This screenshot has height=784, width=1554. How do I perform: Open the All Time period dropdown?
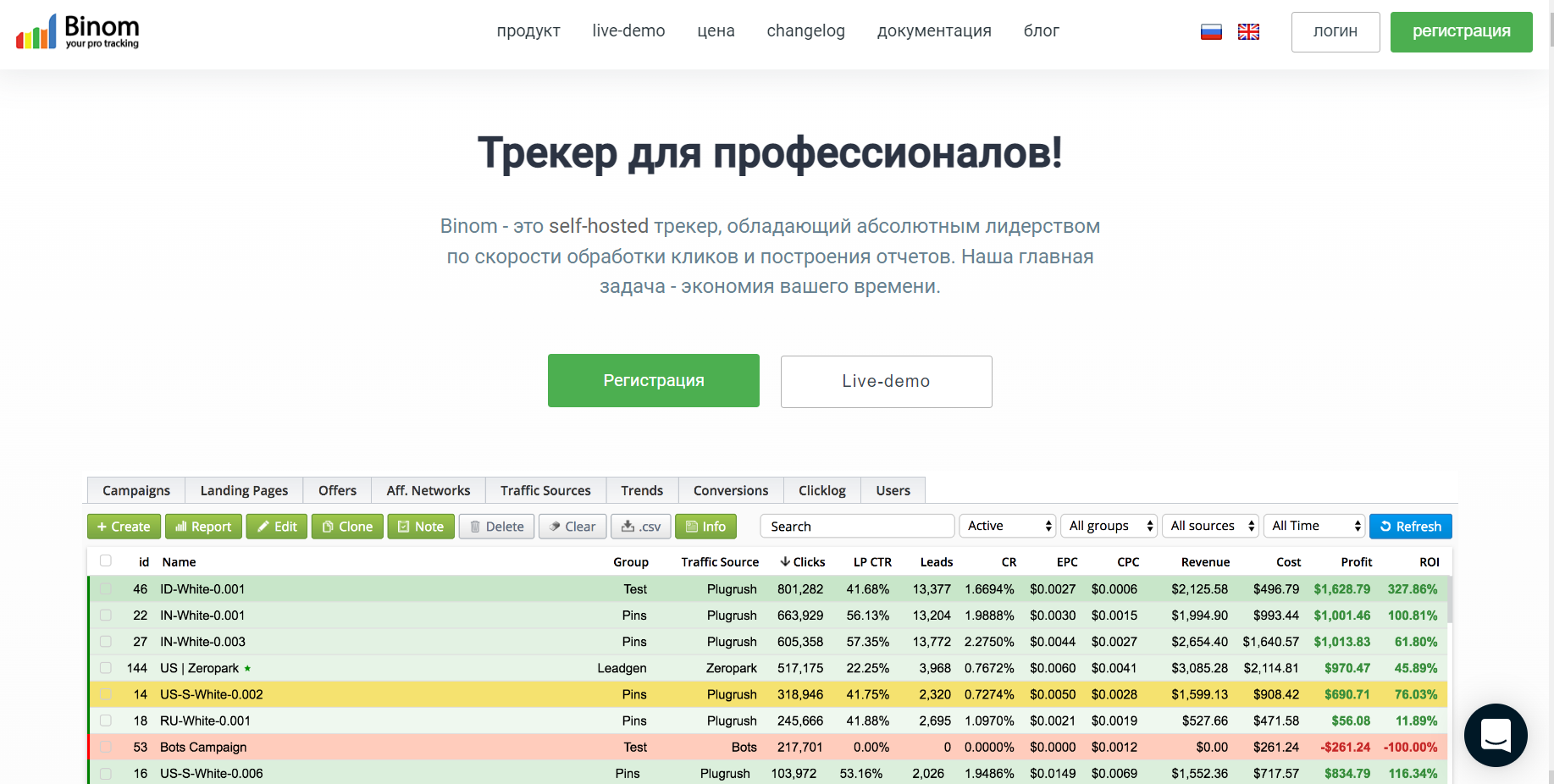(1314, 526)
